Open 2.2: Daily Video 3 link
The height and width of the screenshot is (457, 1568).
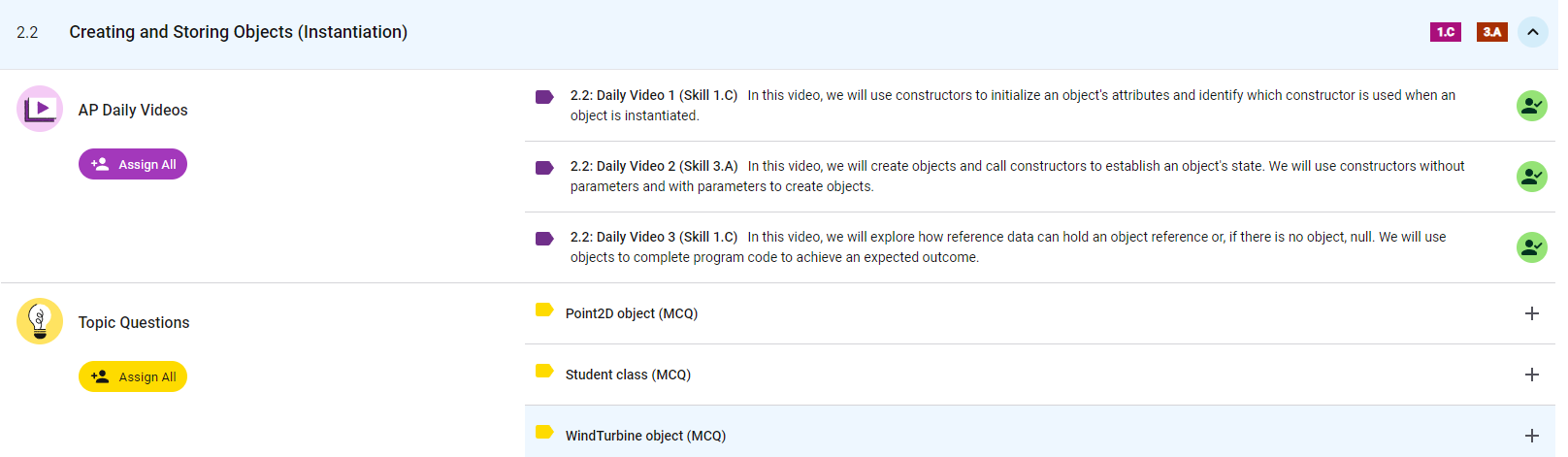pos(653,237)
